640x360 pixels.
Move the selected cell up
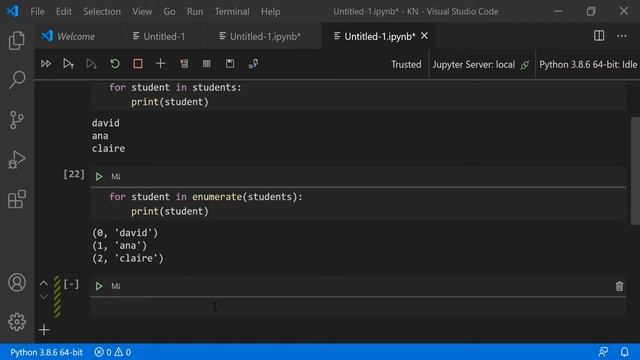point(44,283)
